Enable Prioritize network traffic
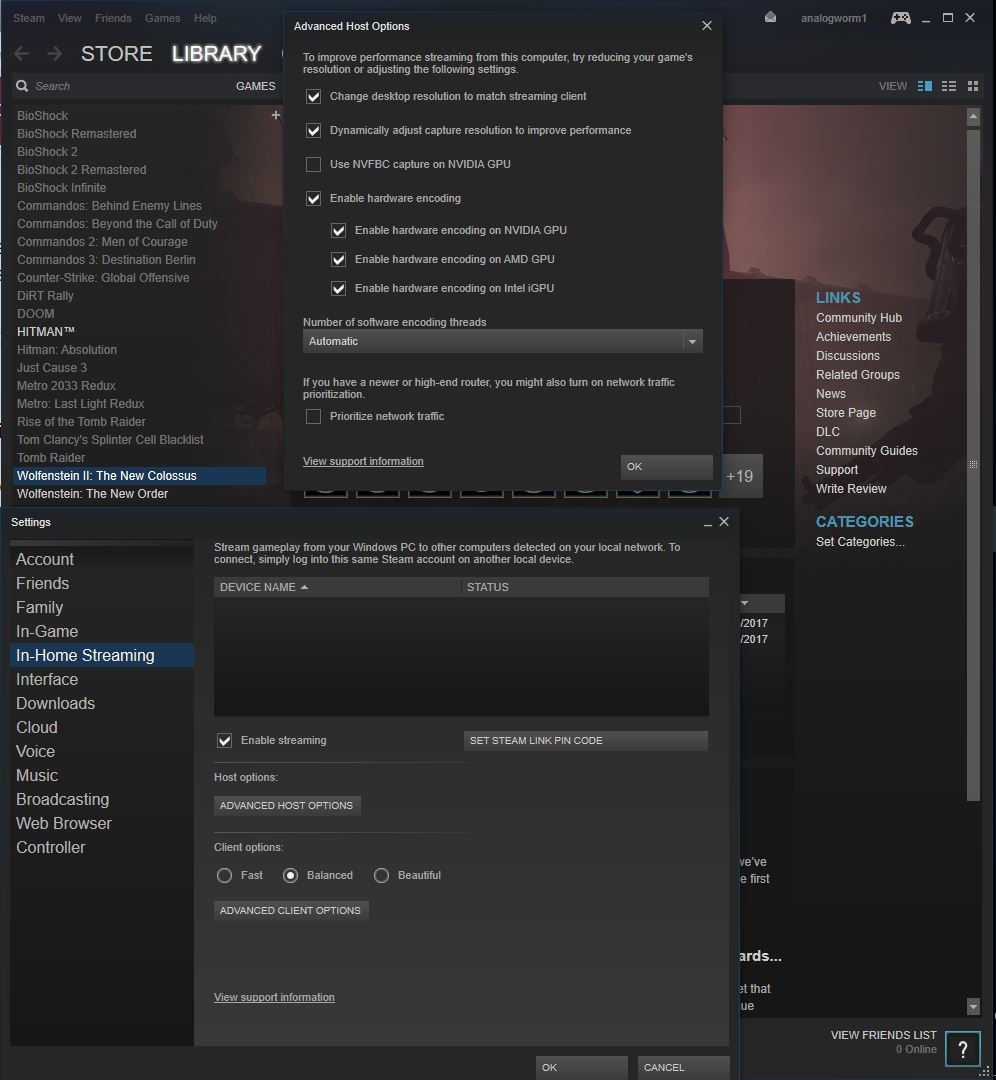Viewport: 996px width, 1080px height. point(313,416)
